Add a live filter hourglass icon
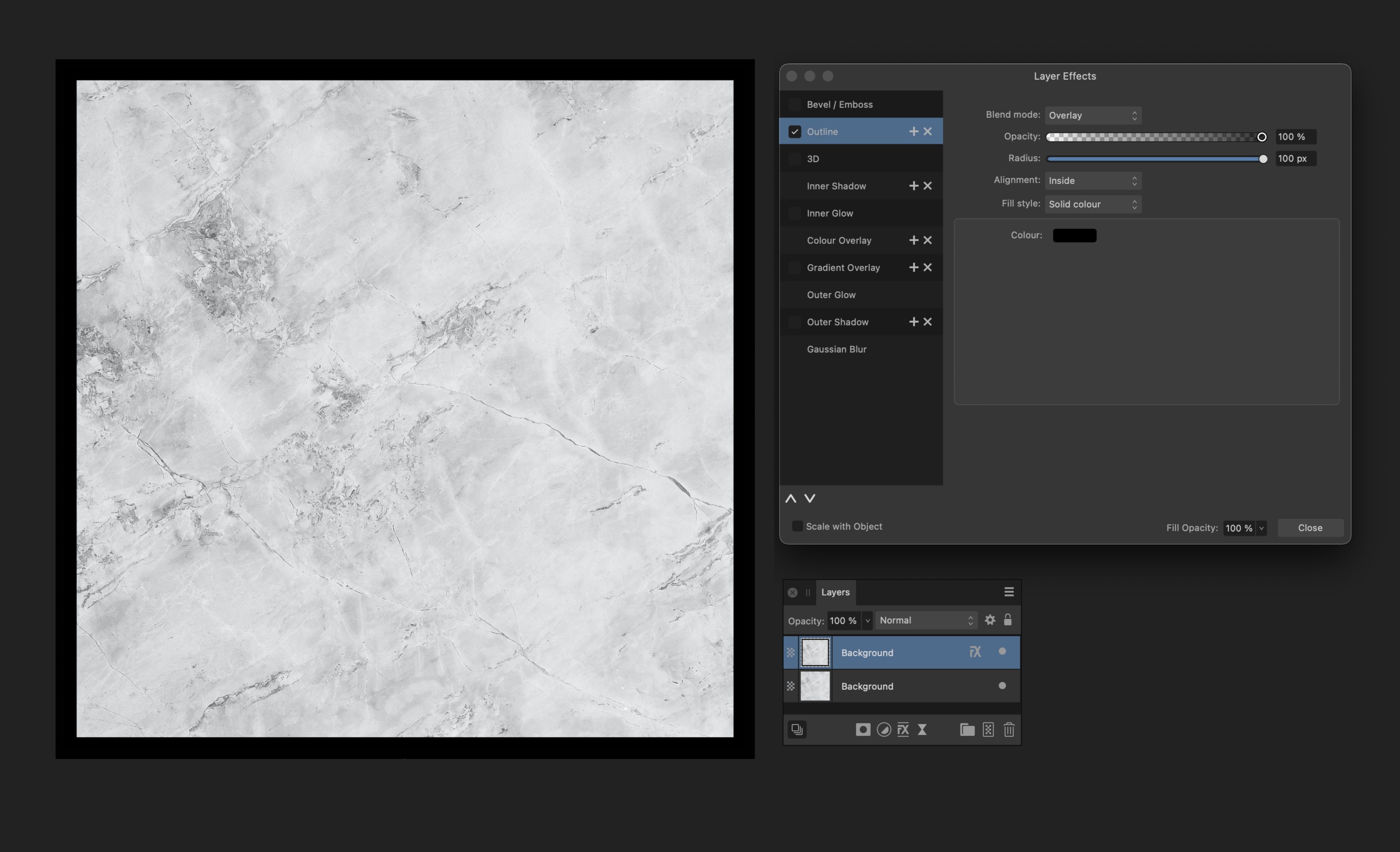Image resolution: width=1400 pixels, height=852 pixels. click(922, 730)
